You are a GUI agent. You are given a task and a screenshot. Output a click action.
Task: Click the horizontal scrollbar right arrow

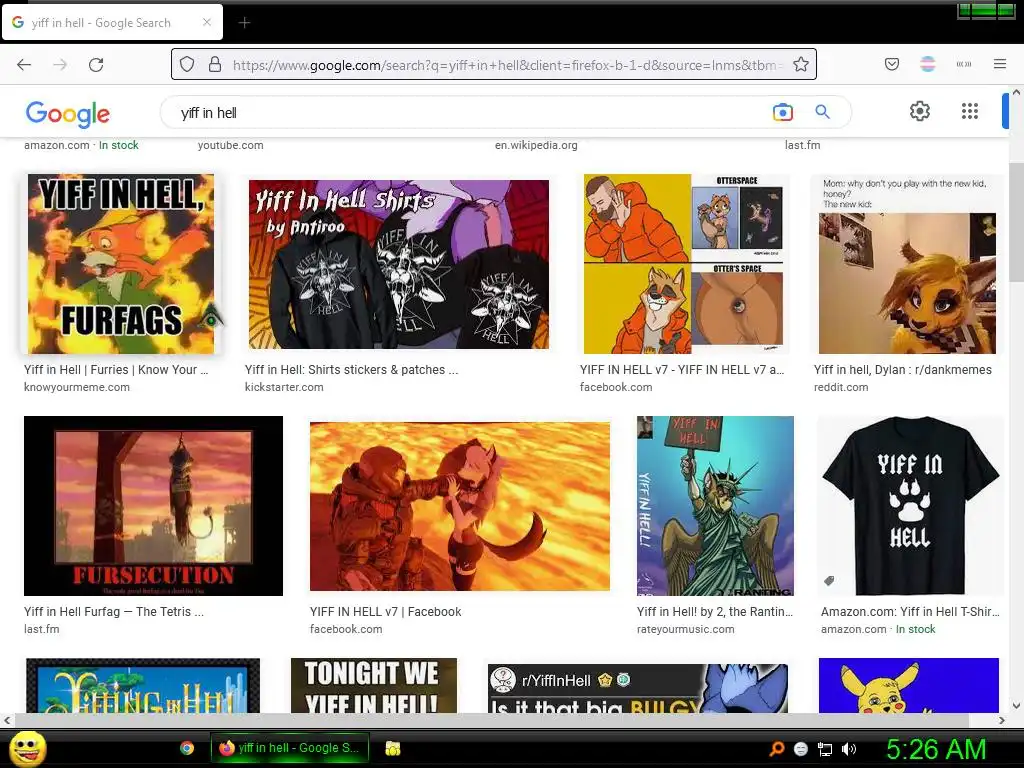(1002, 720)
